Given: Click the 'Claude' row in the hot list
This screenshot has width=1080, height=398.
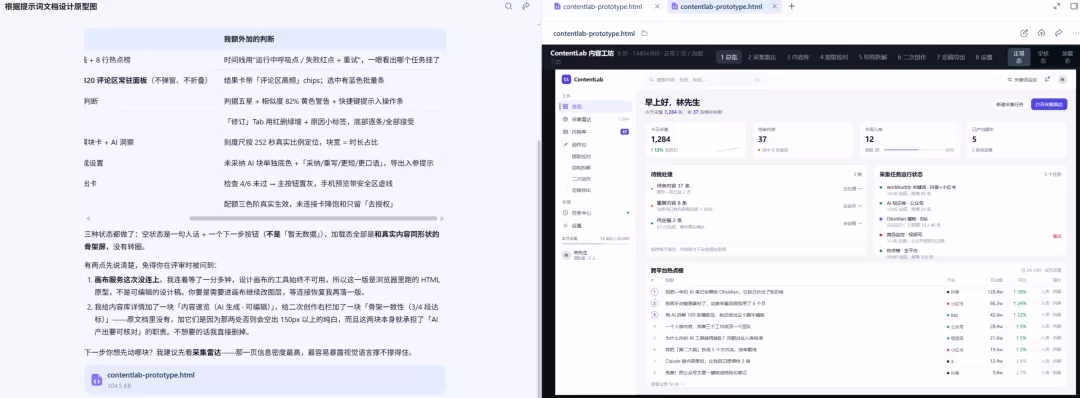Looking at the screenshot, I should click(x=856, y=361).
